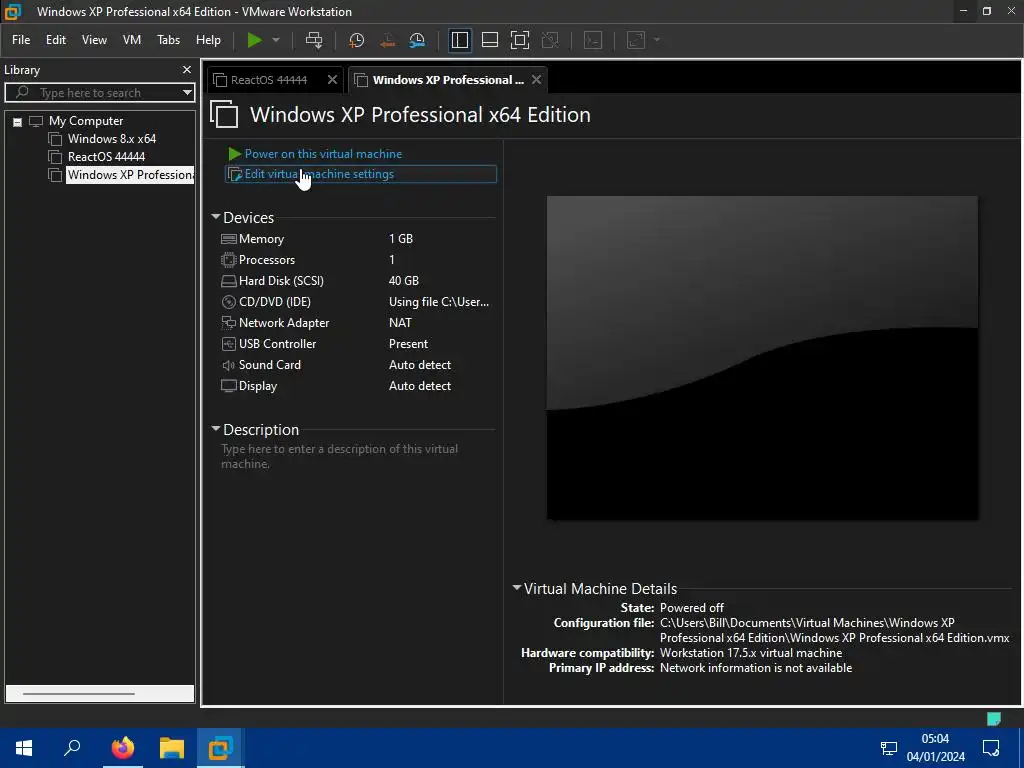The image size is (1024, 768).
Task: Click the NAT network adapter value
Action: pyautogui.click(x=400, y=323)
